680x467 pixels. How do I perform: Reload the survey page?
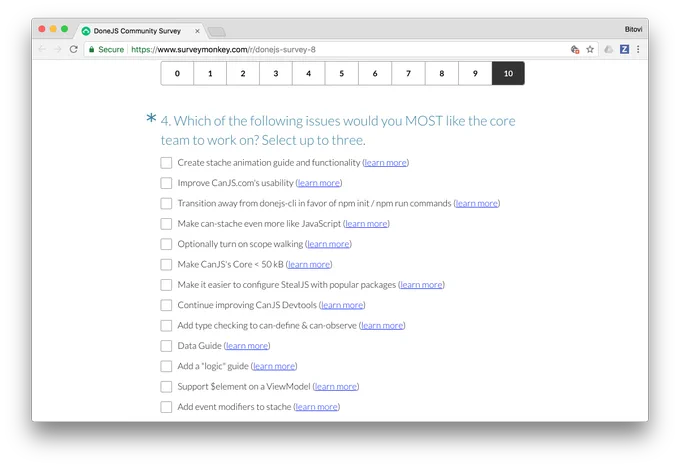click(74, 49)
